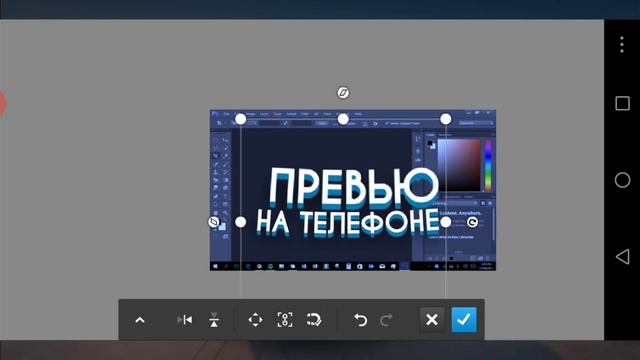This screenshot has width=640, height=360.
Task: Tap the skew handle above the image
Action: [343, 93]
